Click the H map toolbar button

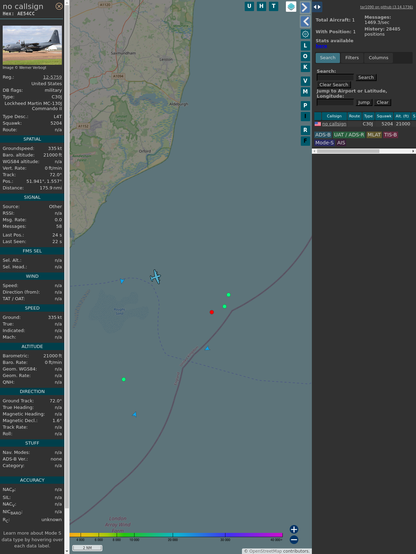tap(261, 6)
